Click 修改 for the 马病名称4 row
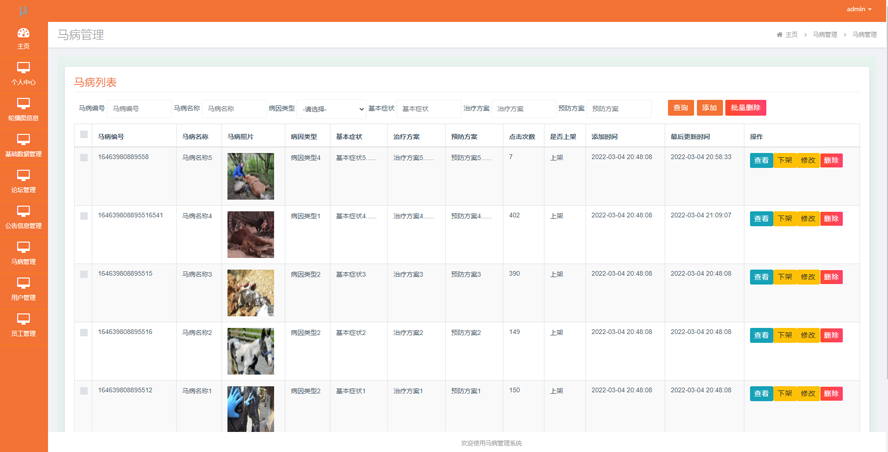The image size is (888, 452). [x=808, y=219]
